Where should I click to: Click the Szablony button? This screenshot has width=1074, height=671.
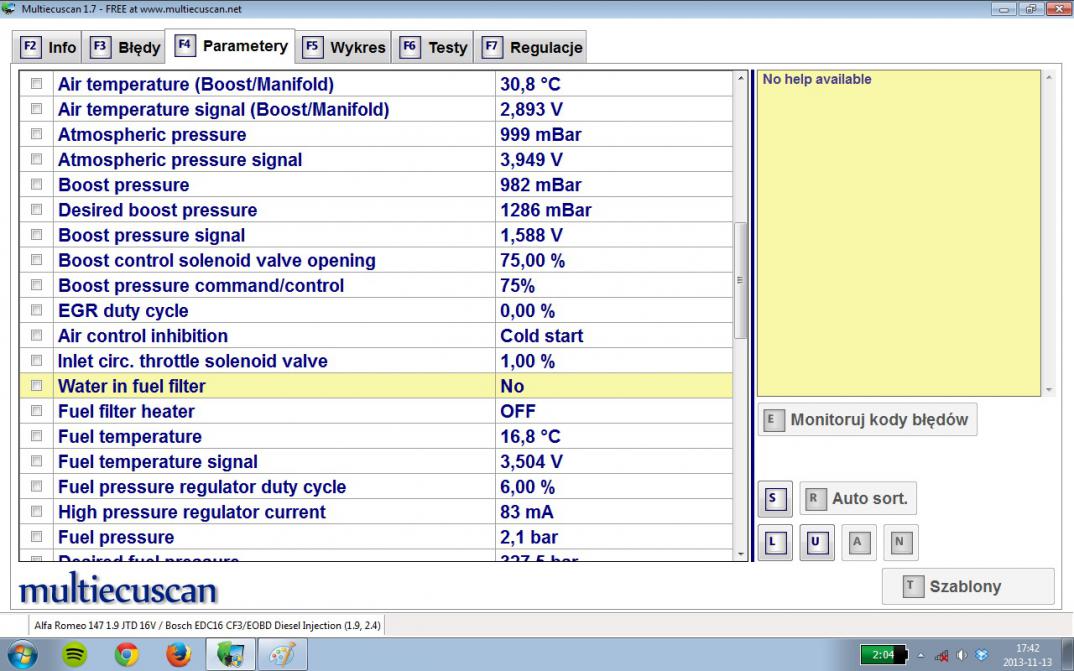[967, 587]
